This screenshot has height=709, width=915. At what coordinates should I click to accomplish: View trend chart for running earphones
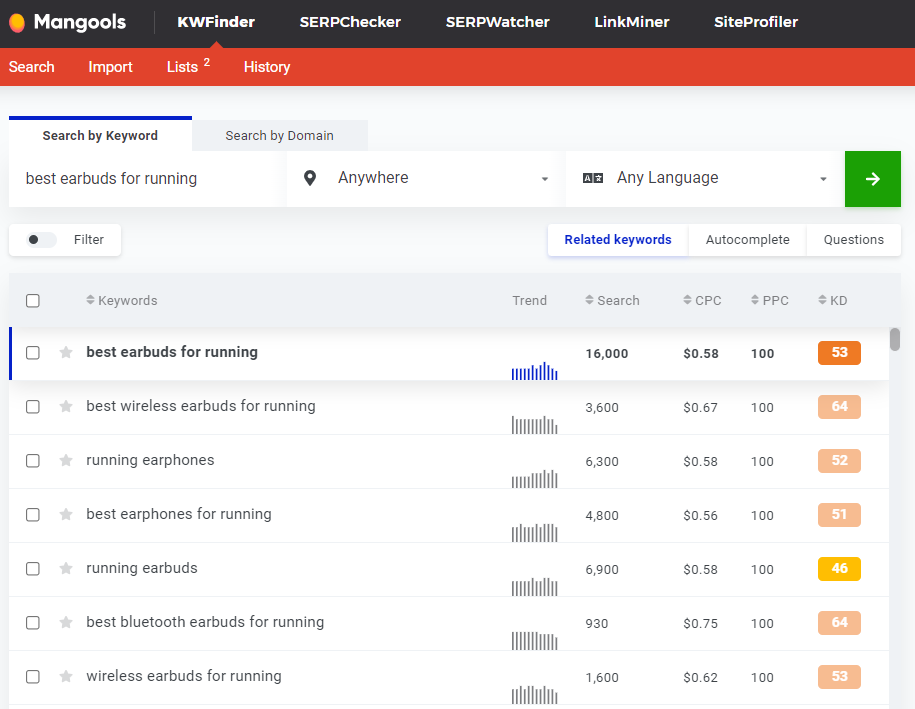point(535,479)
